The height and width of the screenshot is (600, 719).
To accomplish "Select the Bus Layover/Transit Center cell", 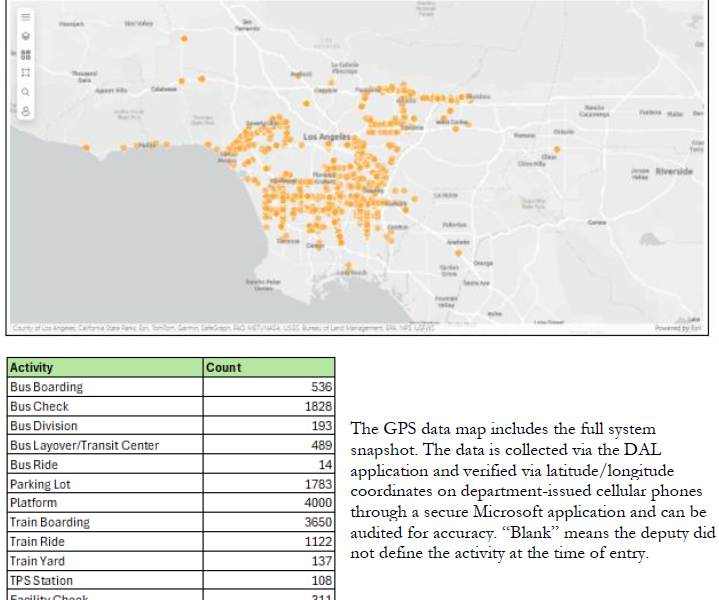I will pyautogui.click(x=105, y=445).
